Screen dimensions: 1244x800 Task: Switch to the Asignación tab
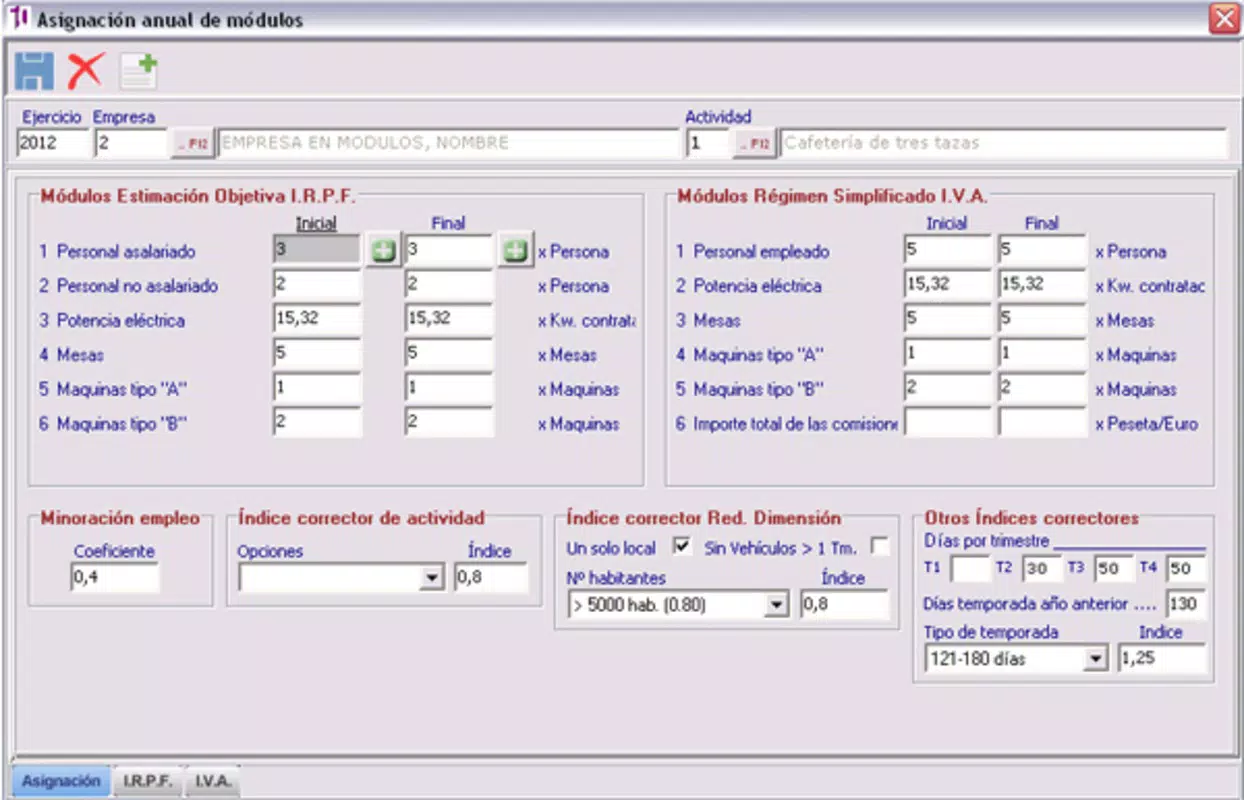[62, 781]
